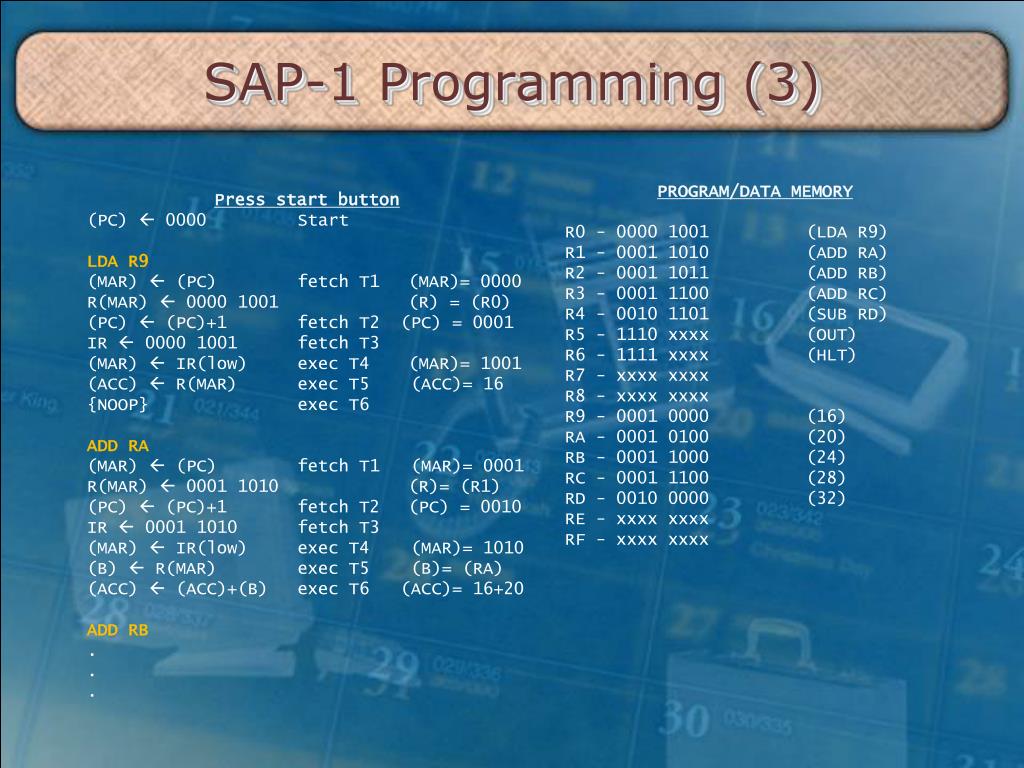1024x768 pixels.
Task: Select memory row "R9 - 0001 0000"
Action: (637, 416)
